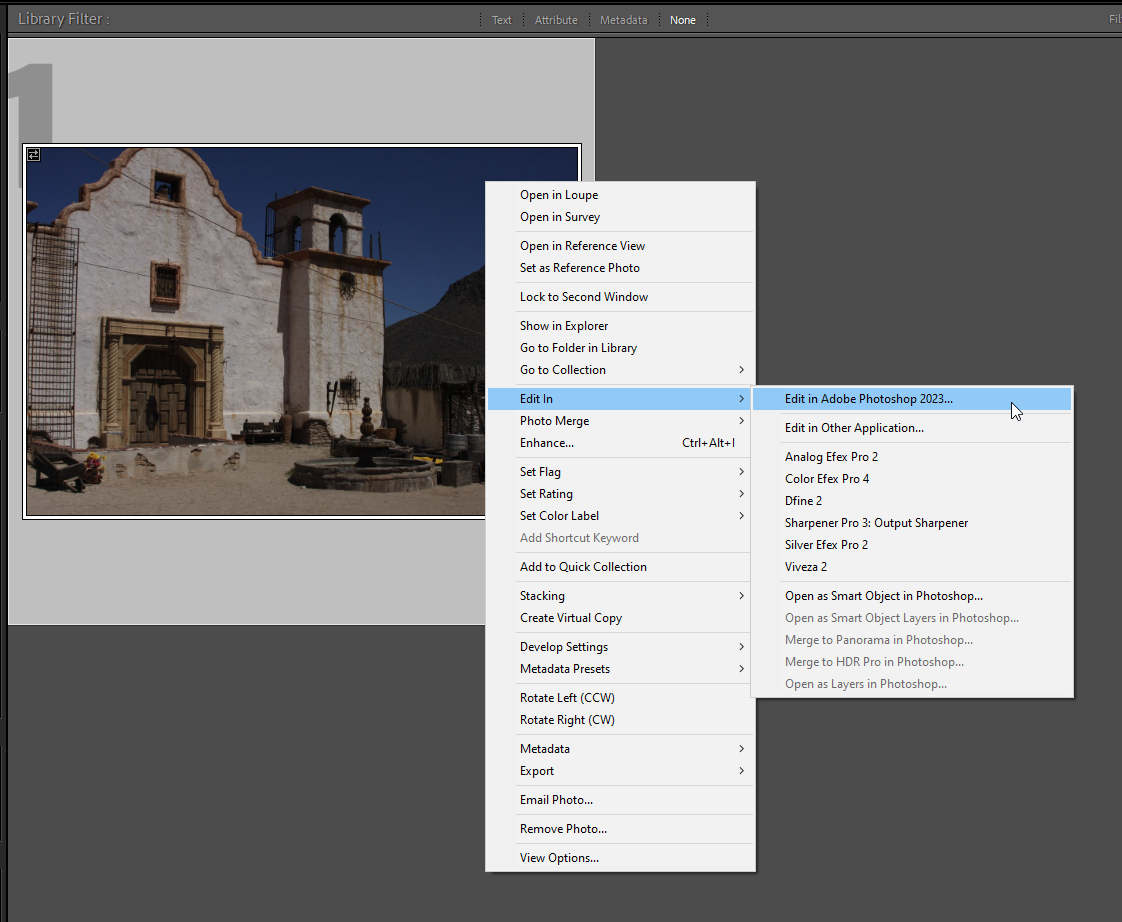Enable the Text filter in Library Filter
The width and height of the screenshot is (1122, 922).
click(501, 19)
